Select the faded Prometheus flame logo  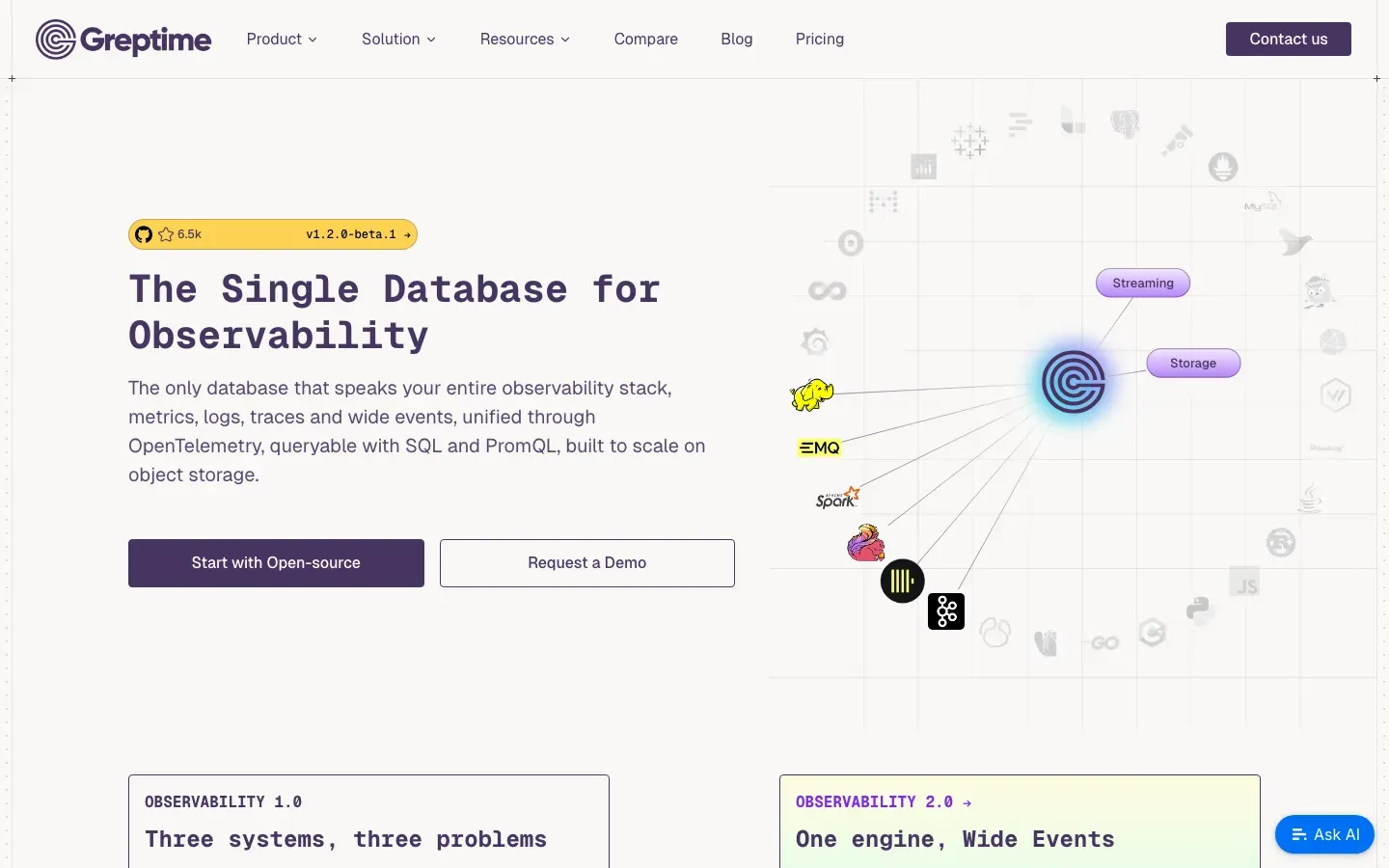[x=1223, y=167]
